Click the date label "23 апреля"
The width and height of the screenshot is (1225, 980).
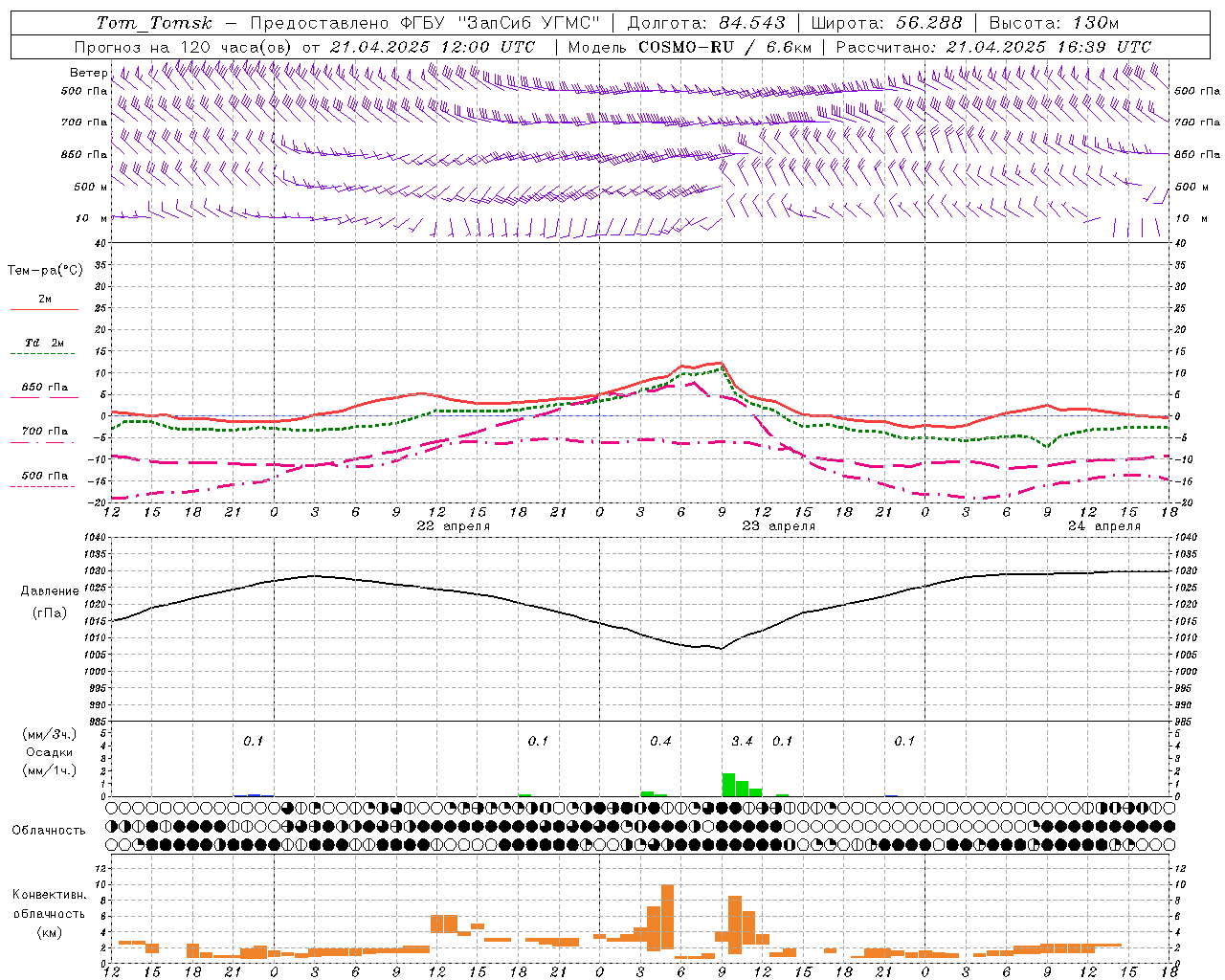click(779, 526)
